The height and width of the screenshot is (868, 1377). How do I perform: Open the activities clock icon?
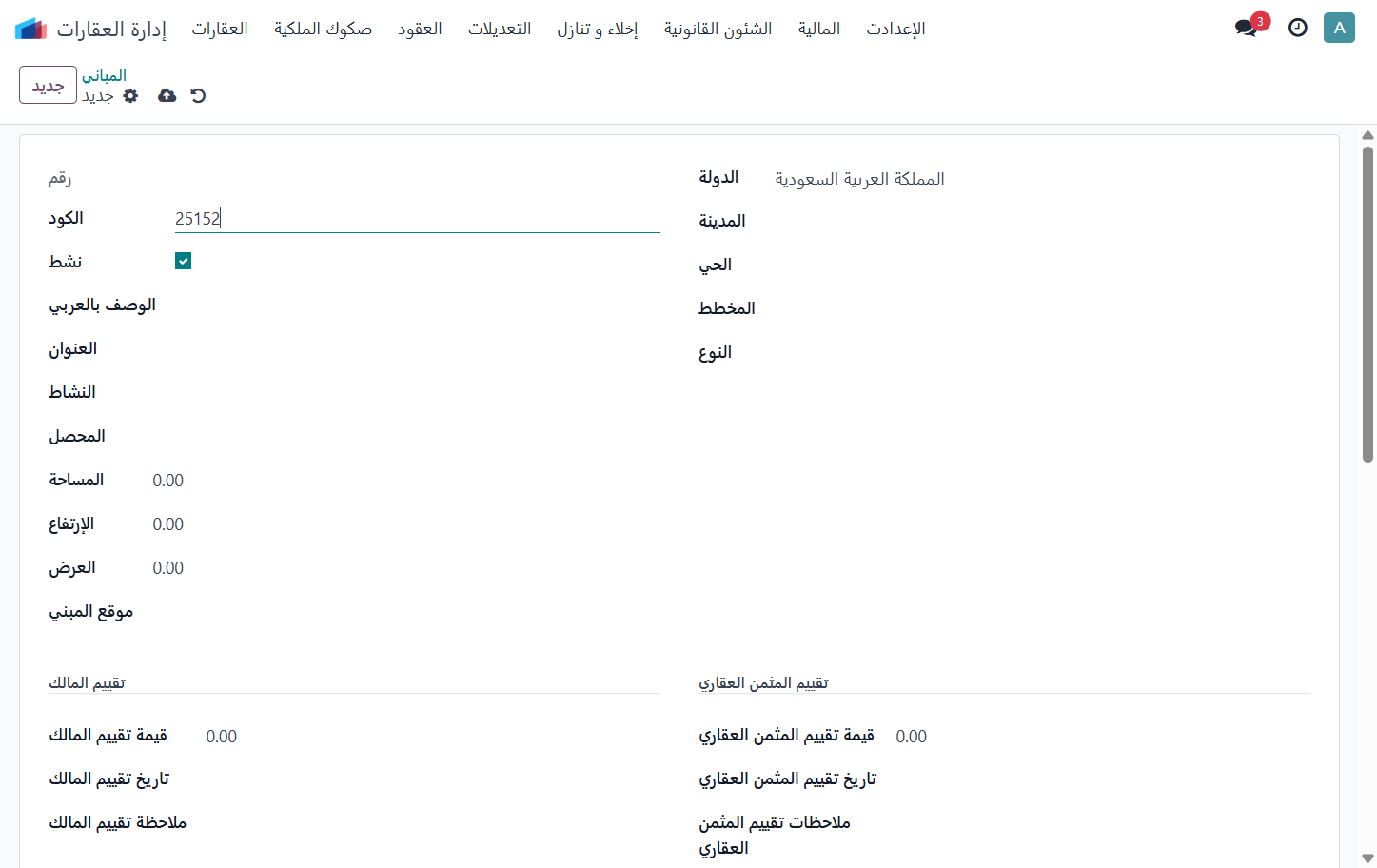tap(1298, 28)
